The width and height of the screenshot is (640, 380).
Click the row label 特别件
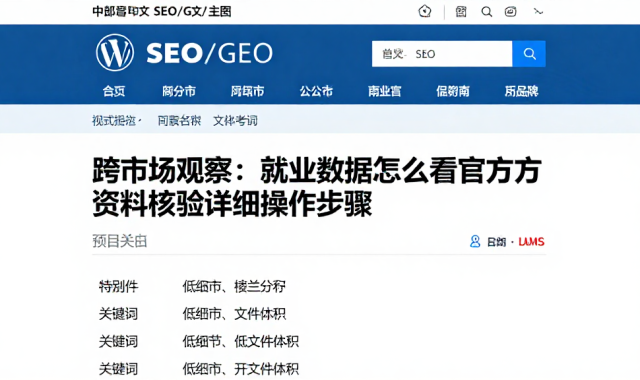coord(118,286)
